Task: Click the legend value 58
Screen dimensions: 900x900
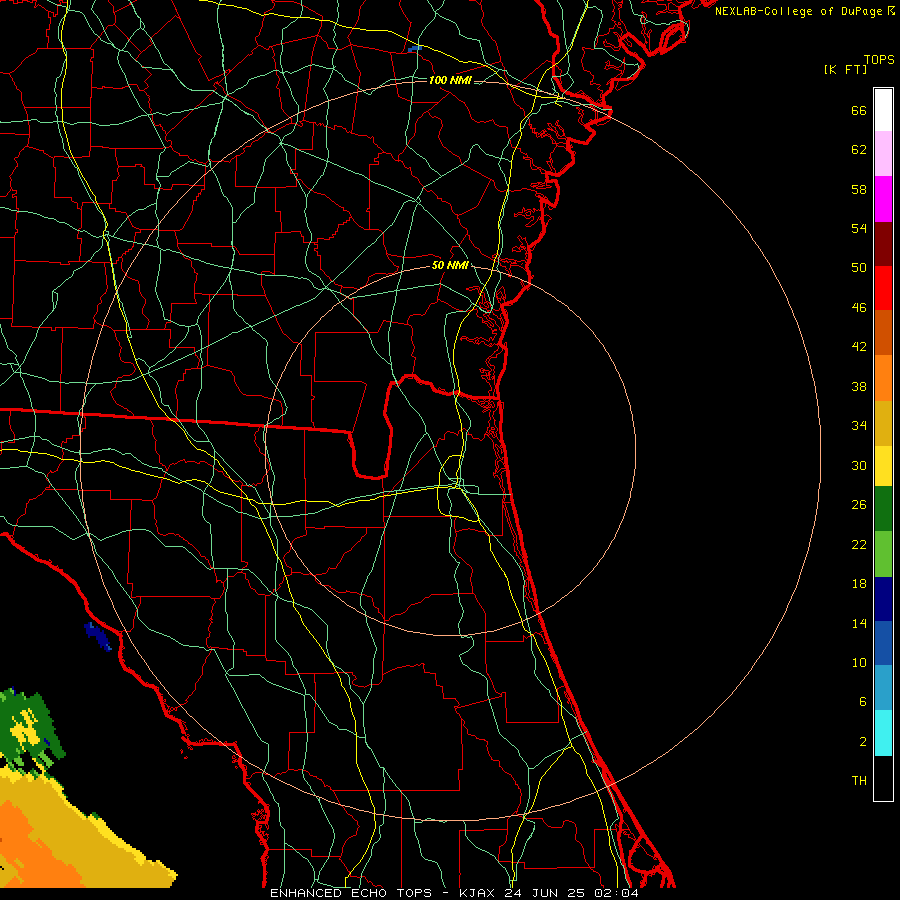Action: 859,189
